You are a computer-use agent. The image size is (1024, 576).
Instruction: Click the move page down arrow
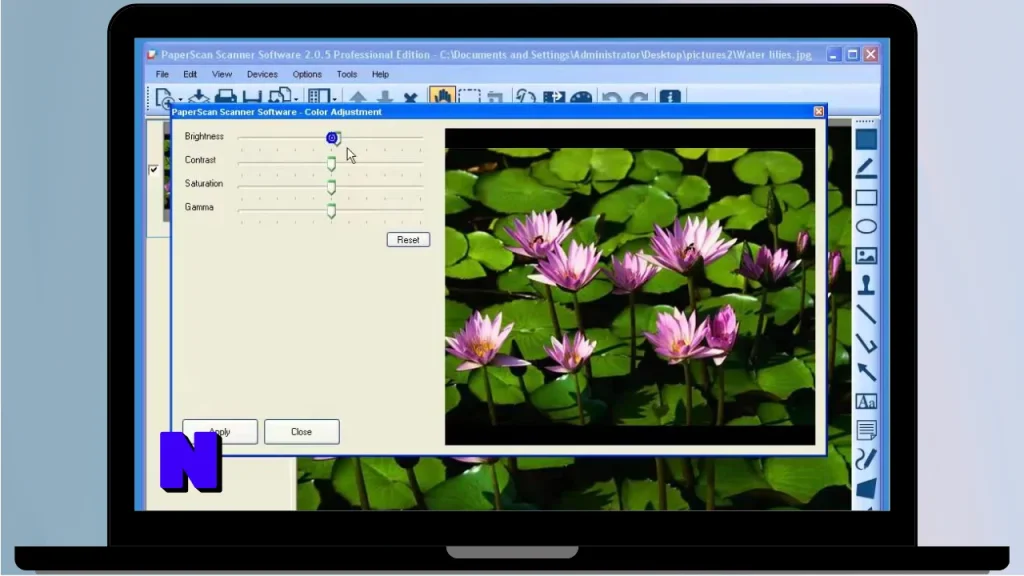pyautogui.click(x=385, y=97)
